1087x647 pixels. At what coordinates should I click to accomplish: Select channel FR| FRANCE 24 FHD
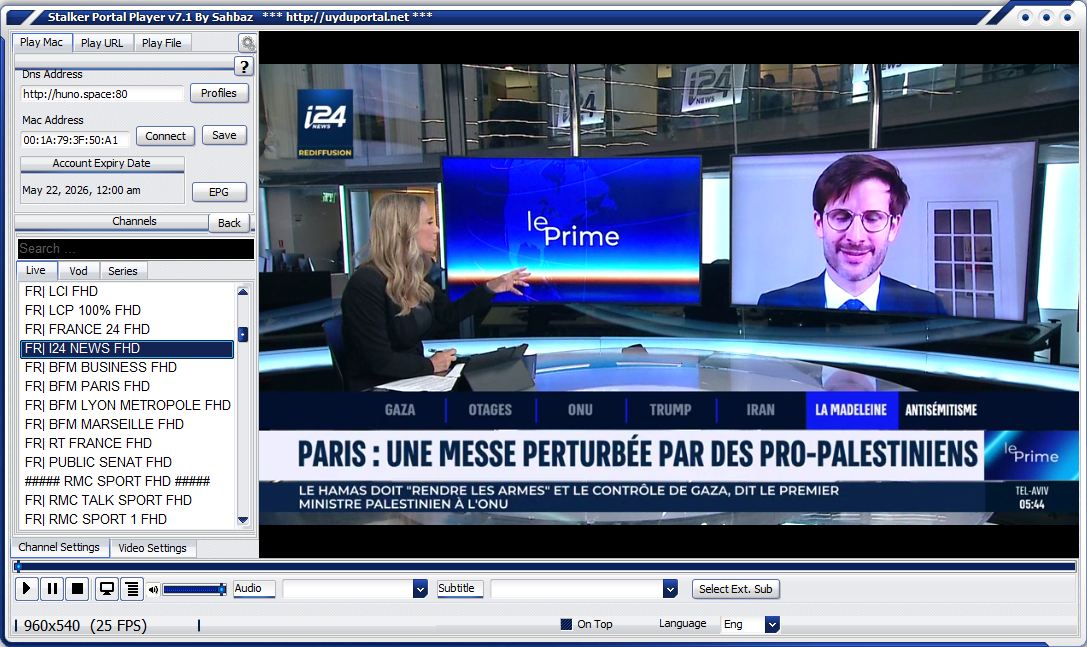[x=127, y=329]
